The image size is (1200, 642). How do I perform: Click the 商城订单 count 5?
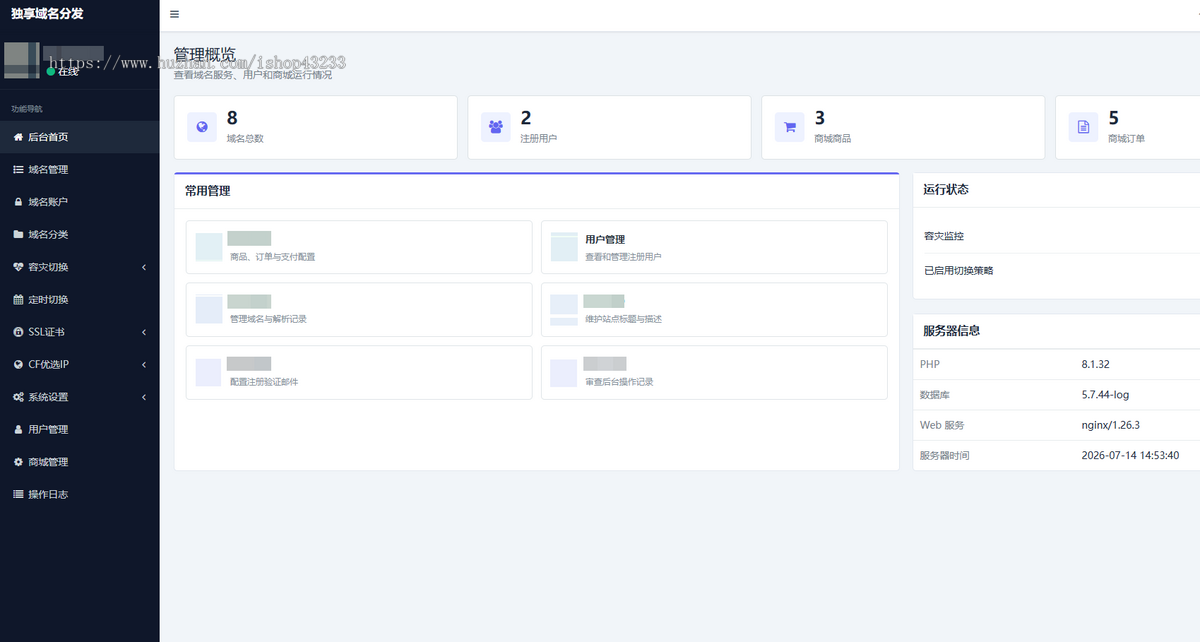point(1114,118)
